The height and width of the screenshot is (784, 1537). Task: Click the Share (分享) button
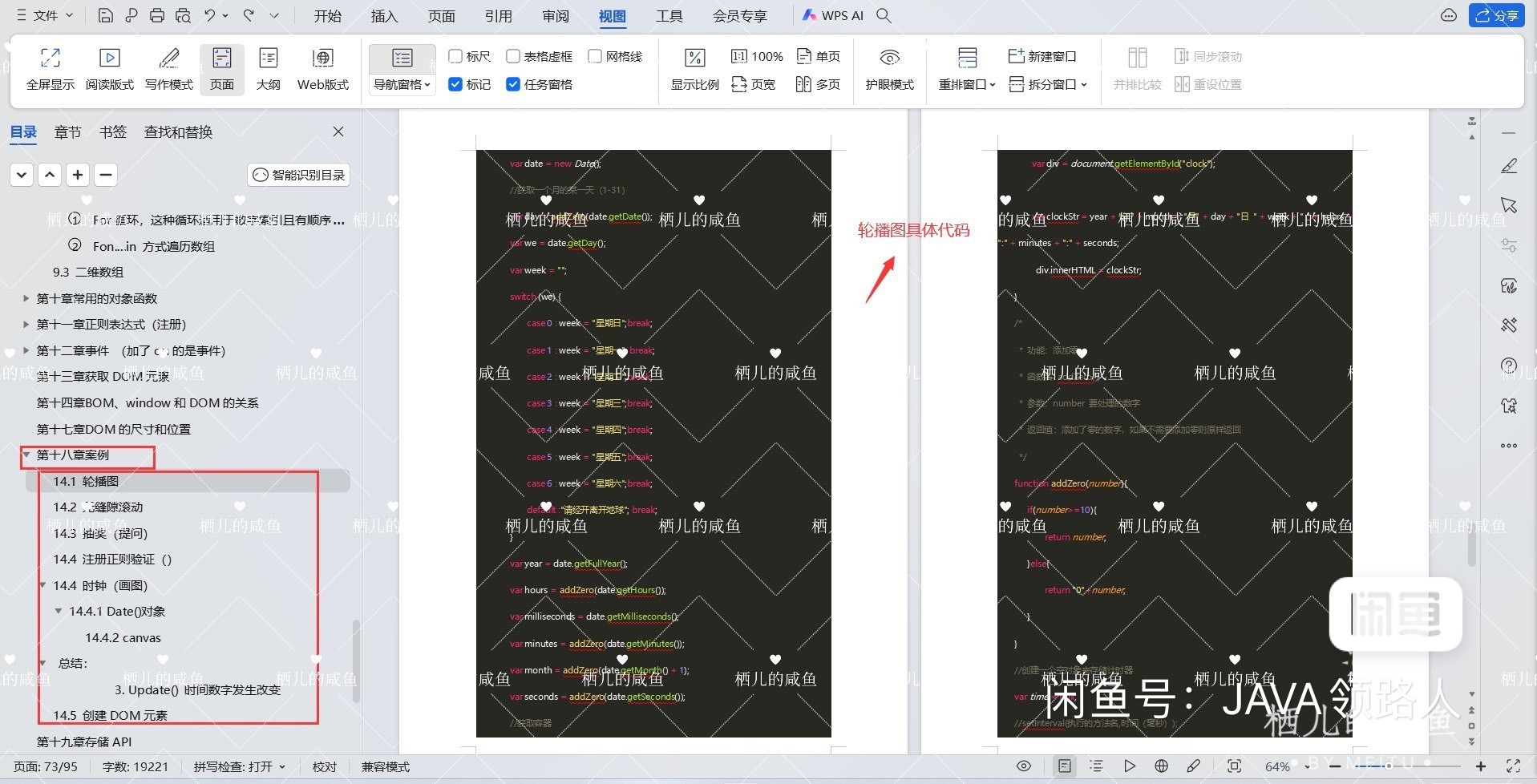[1496, 15]
